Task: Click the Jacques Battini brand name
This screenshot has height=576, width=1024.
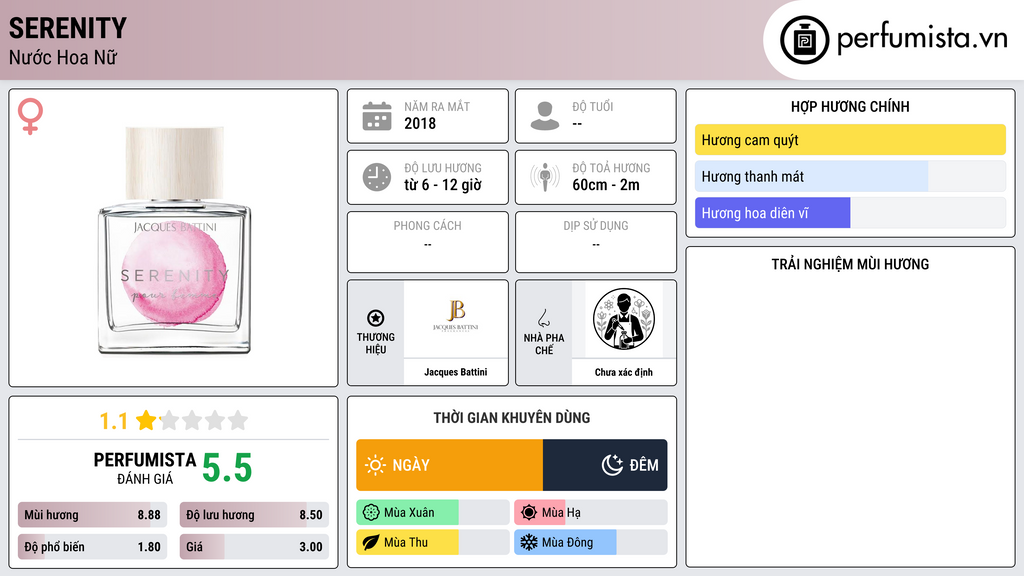Action: (456, 372)
